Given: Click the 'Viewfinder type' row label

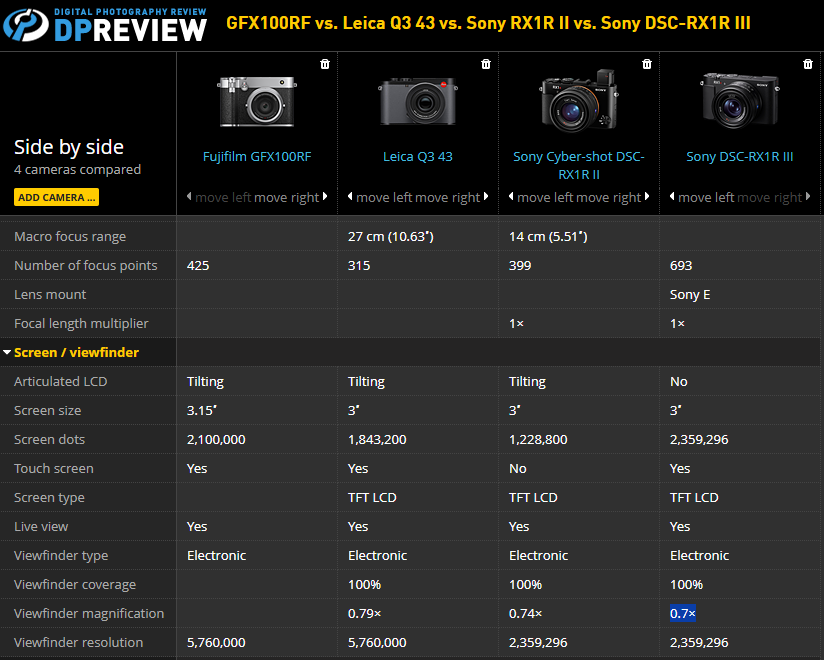Looking at the screenshot, I should [x=61, y=555].
